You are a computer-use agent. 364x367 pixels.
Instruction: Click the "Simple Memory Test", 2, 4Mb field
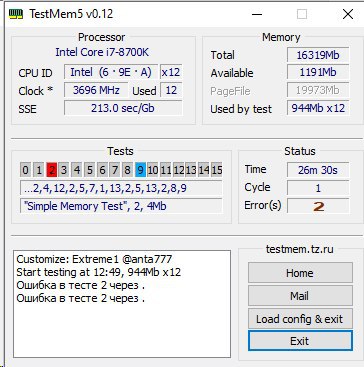(x=121, y=206)
